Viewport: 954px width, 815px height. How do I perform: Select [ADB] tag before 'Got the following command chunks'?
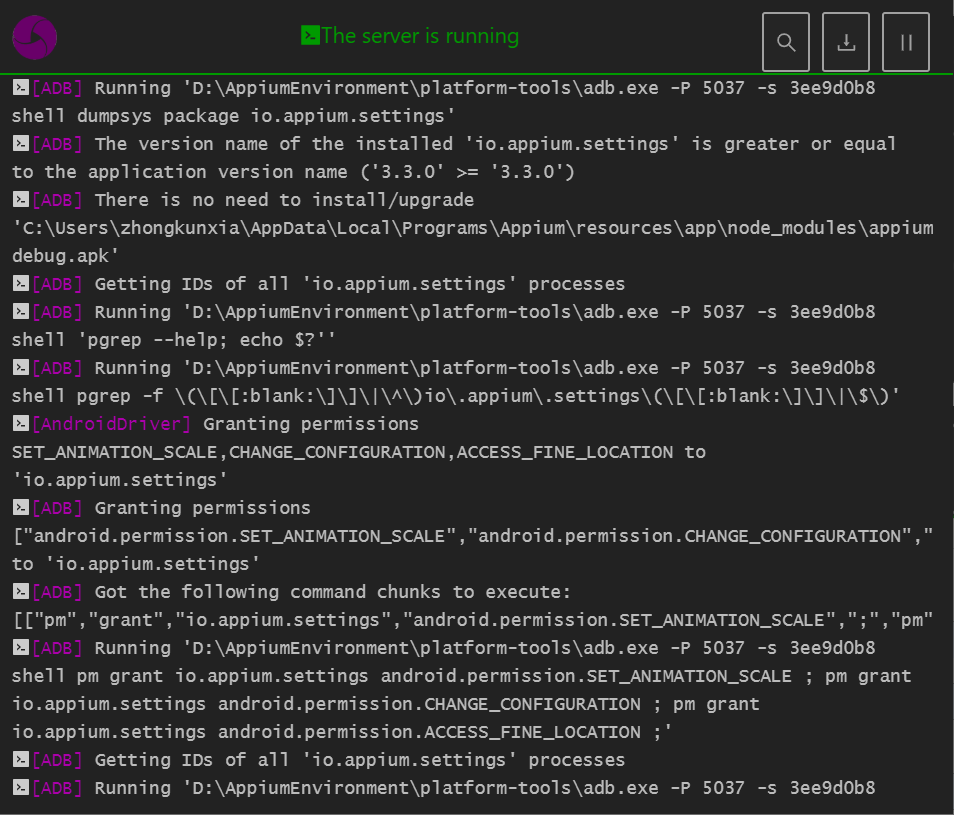click(x=58, y=592)
